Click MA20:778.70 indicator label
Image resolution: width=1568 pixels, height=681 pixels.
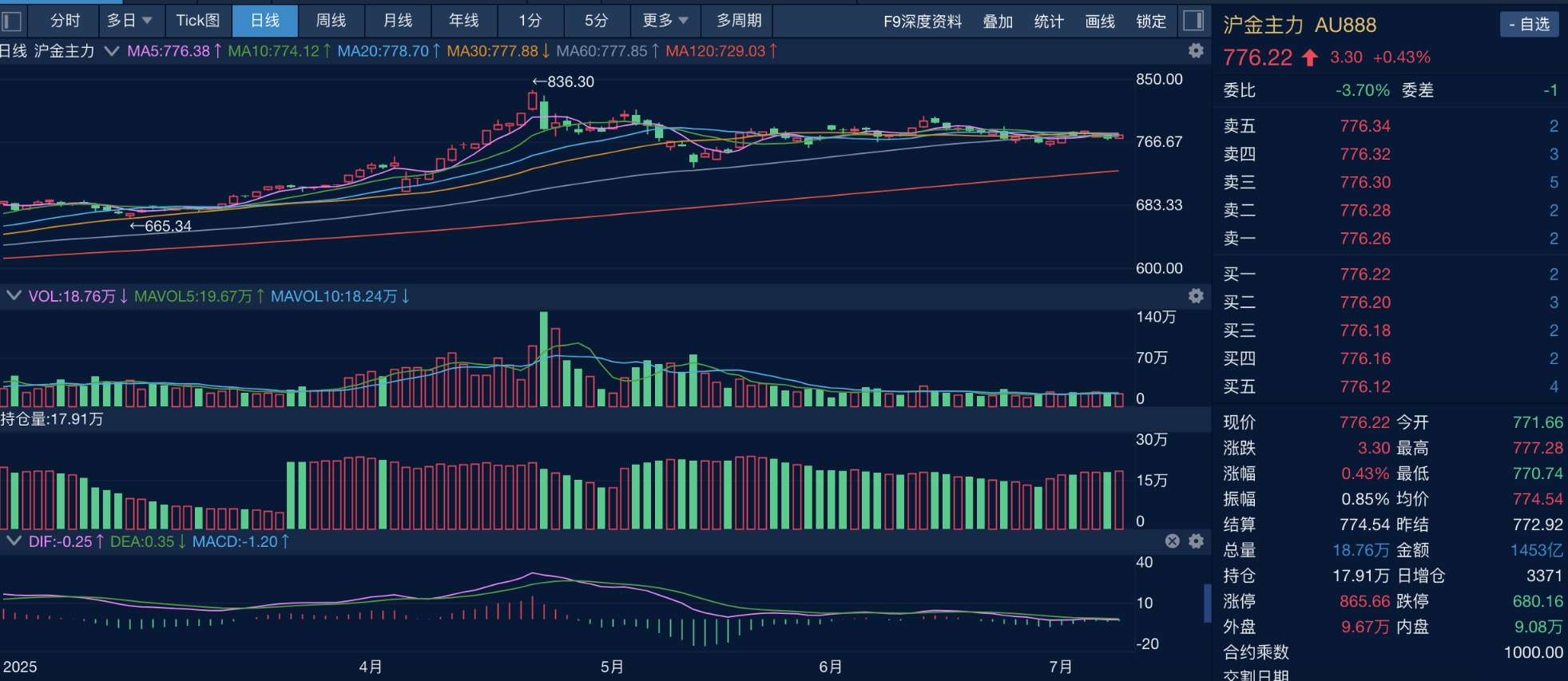point(388,51)
